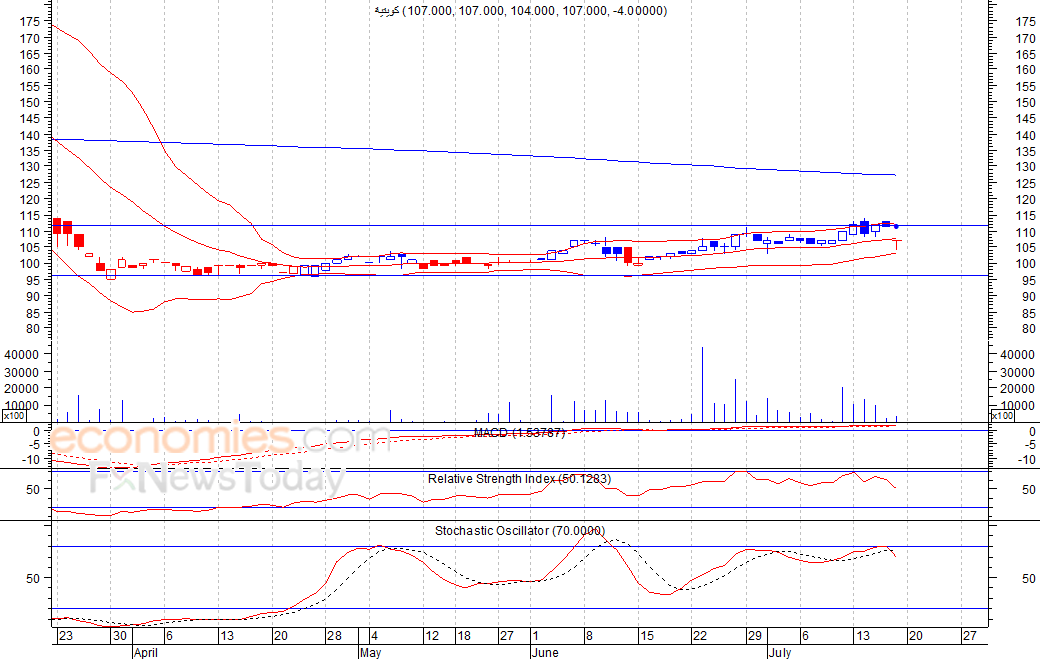1040x659 pixels.
Task: Click the May month label on date axis
Action: point(371,652)
